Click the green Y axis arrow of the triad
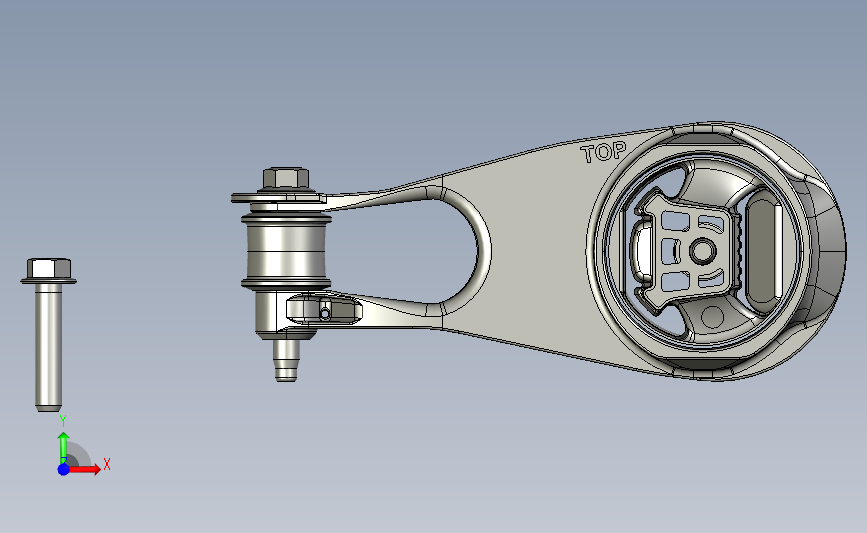 coord(64,448)
